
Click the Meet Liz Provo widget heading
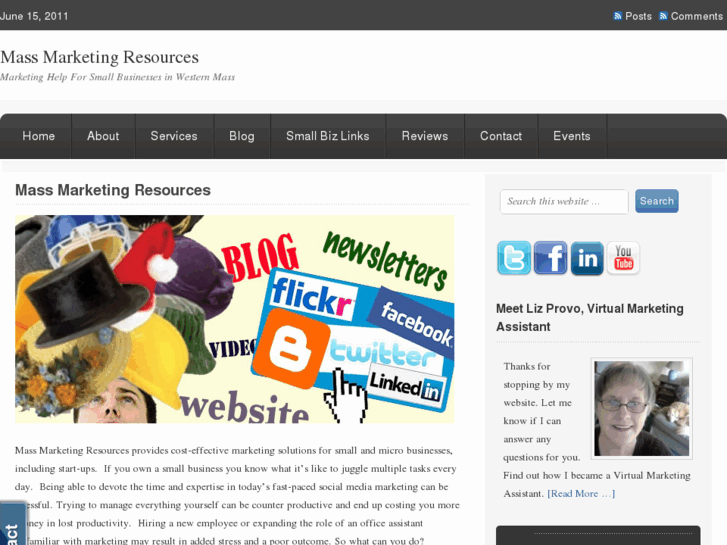point(590,318)
